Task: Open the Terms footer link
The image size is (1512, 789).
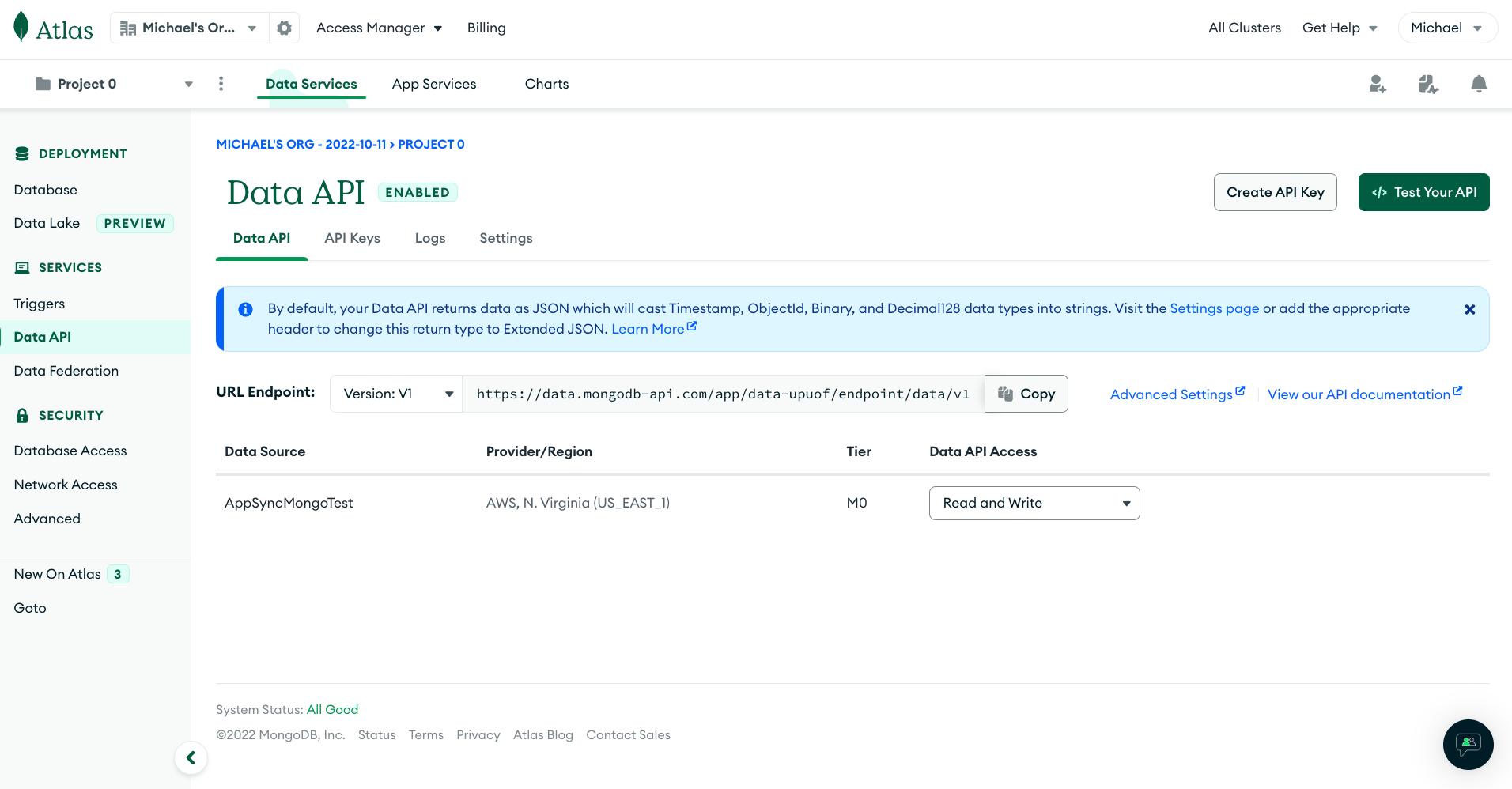Action: pyautogui.click(x=426, y=735)
